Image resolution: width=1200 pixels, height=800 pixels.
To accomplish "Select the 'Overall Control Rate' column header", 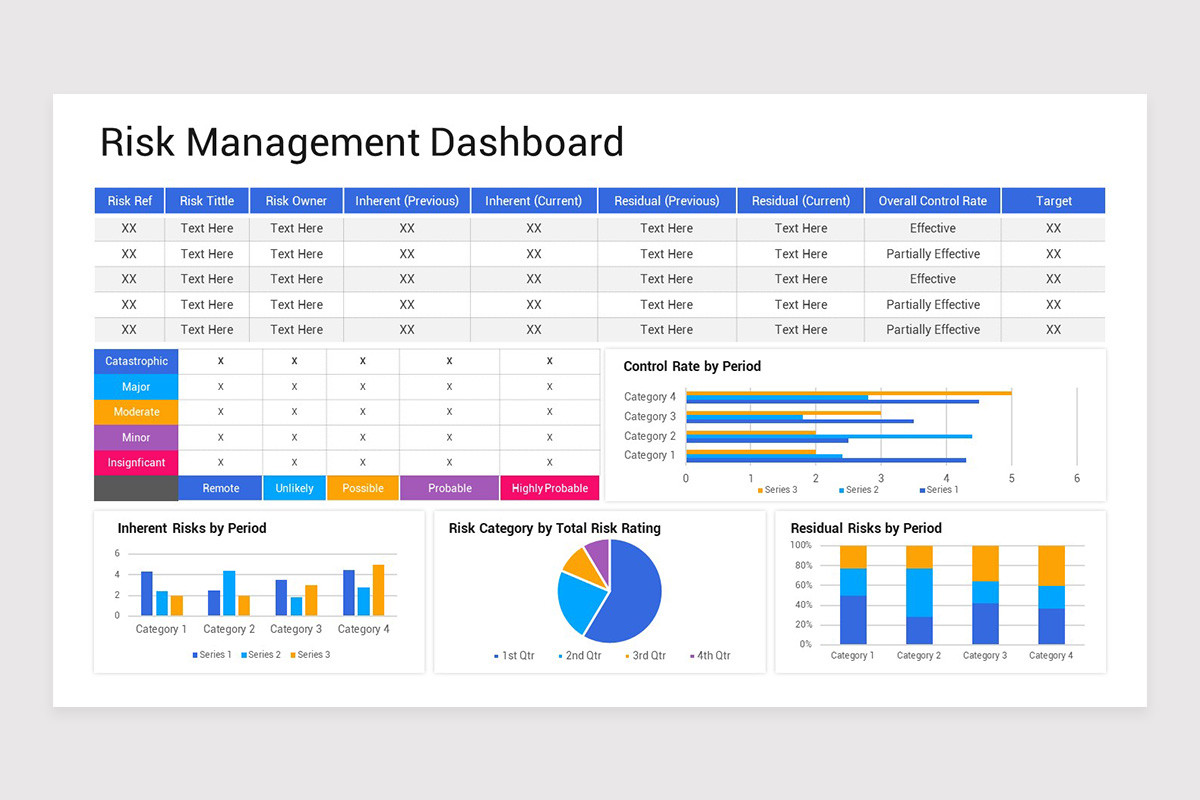I will (x=932, y=200).
